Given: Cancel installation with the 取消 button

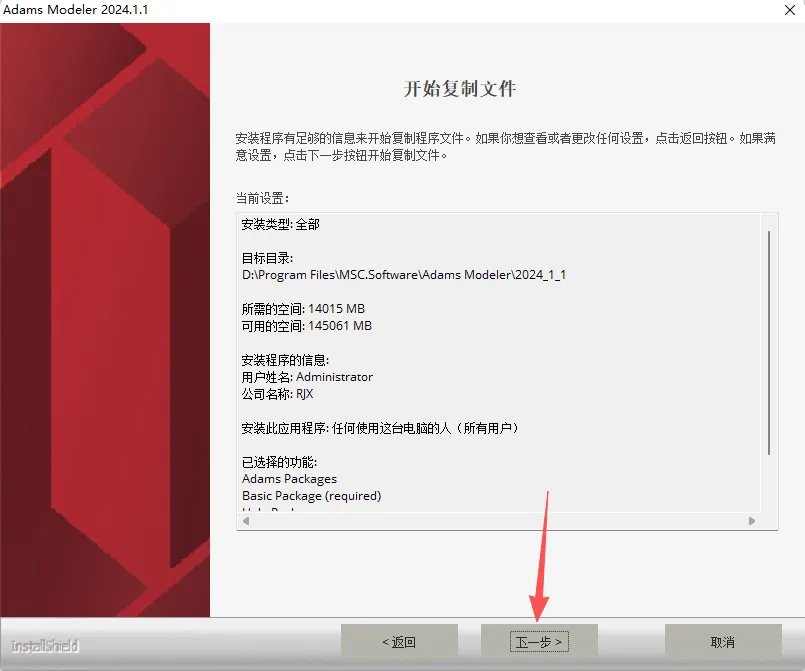Looking at the screenshot, I should click(x=723, y=642).
